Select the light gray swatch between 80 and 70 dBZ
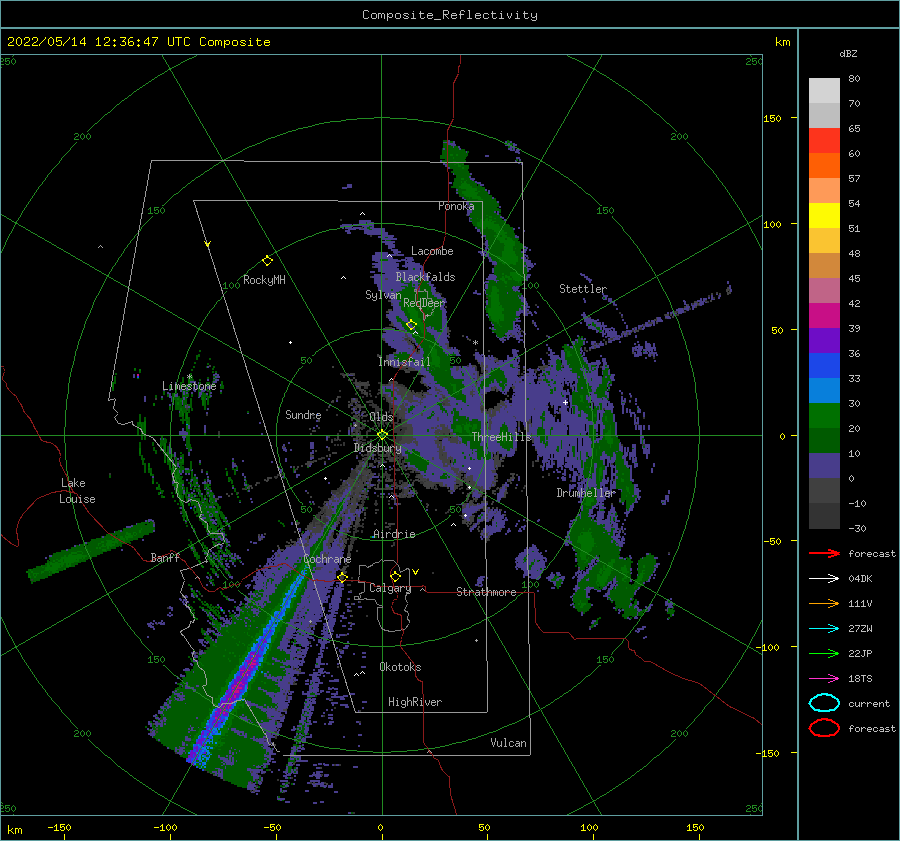This screenshot has height=841, width=900. [824, 91]
